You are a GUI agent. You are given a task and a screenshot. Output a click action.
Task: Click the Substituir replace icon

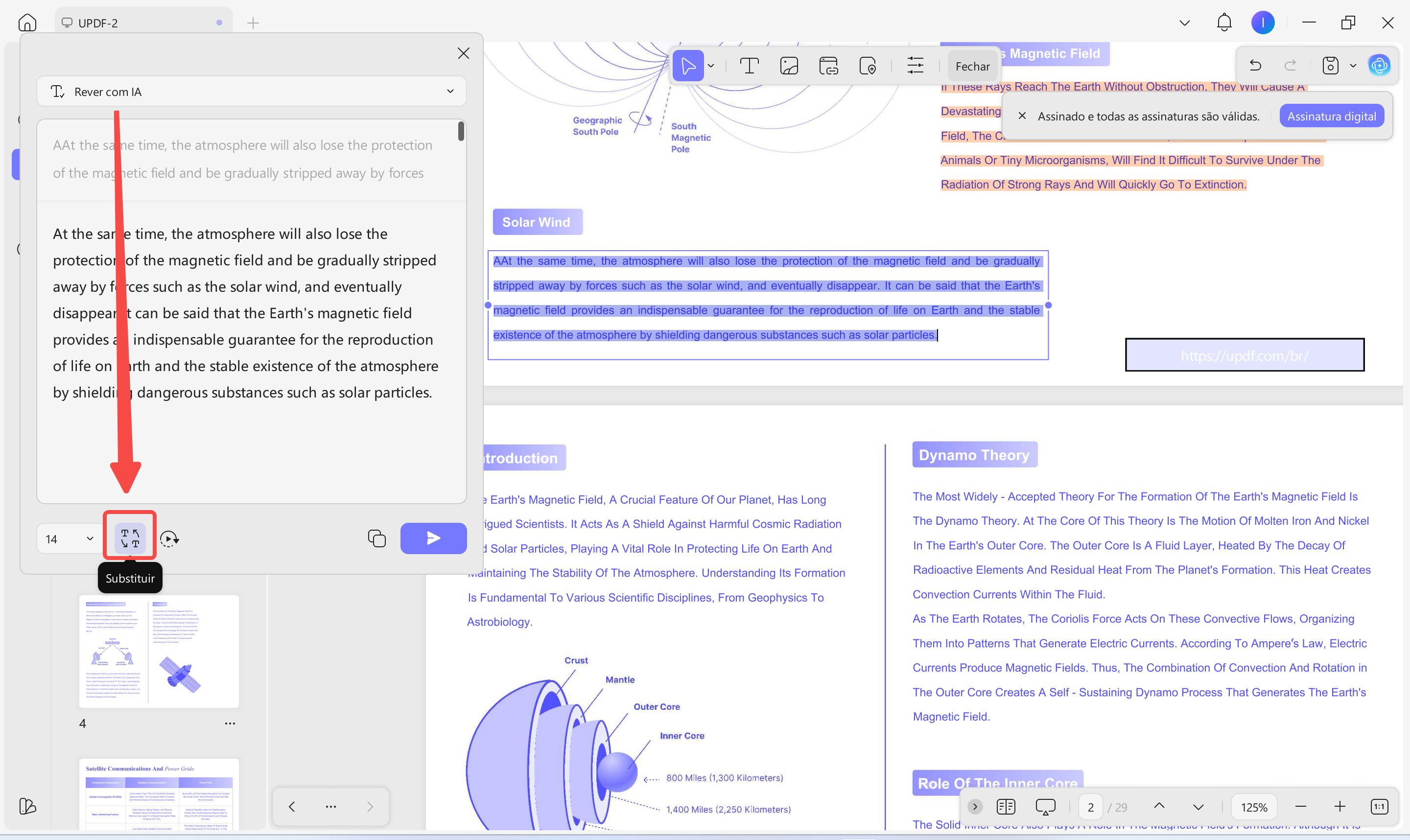(130, 538)
